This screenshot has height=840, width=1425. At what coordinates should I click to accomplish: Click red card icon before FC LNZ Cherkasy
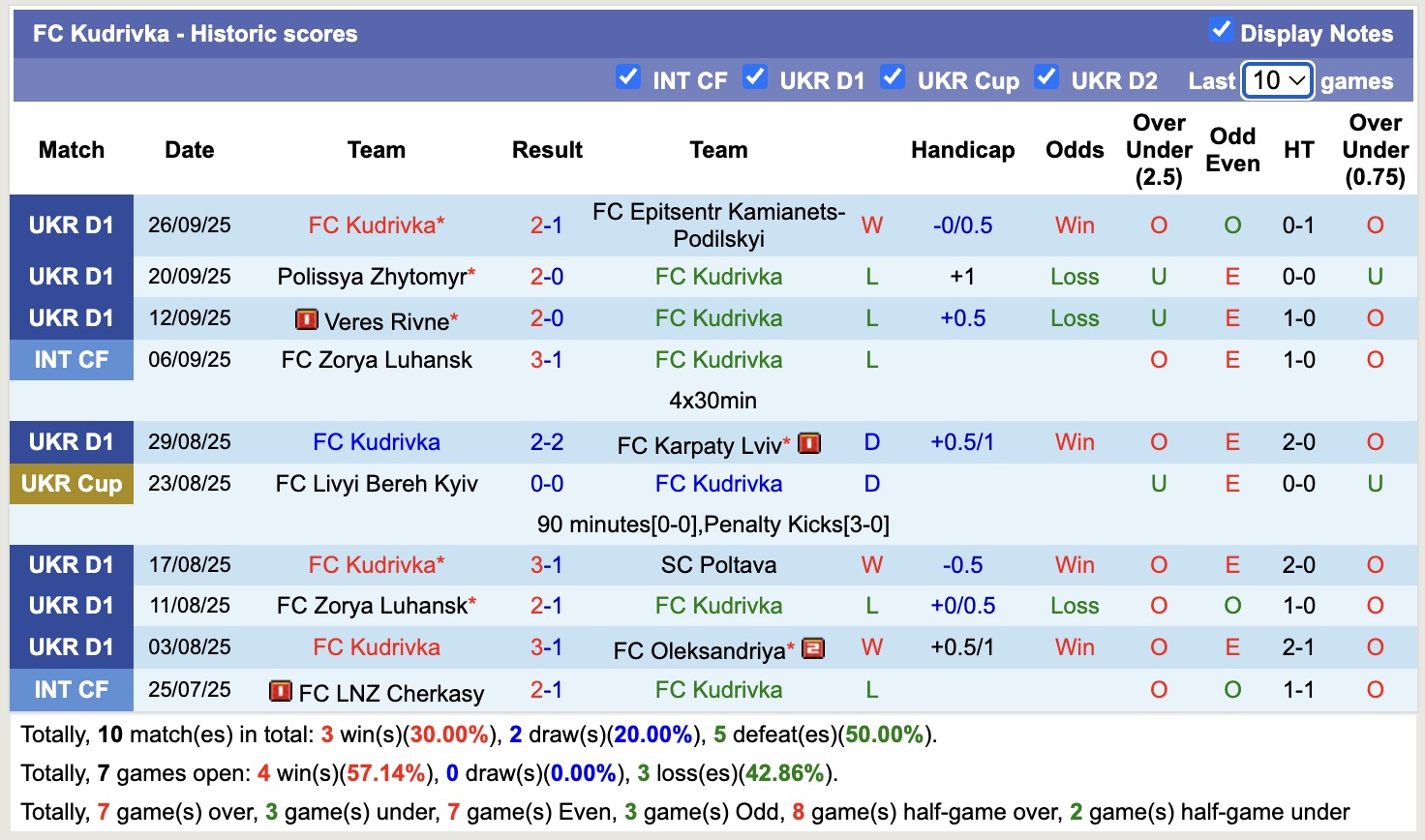(281, 691)
